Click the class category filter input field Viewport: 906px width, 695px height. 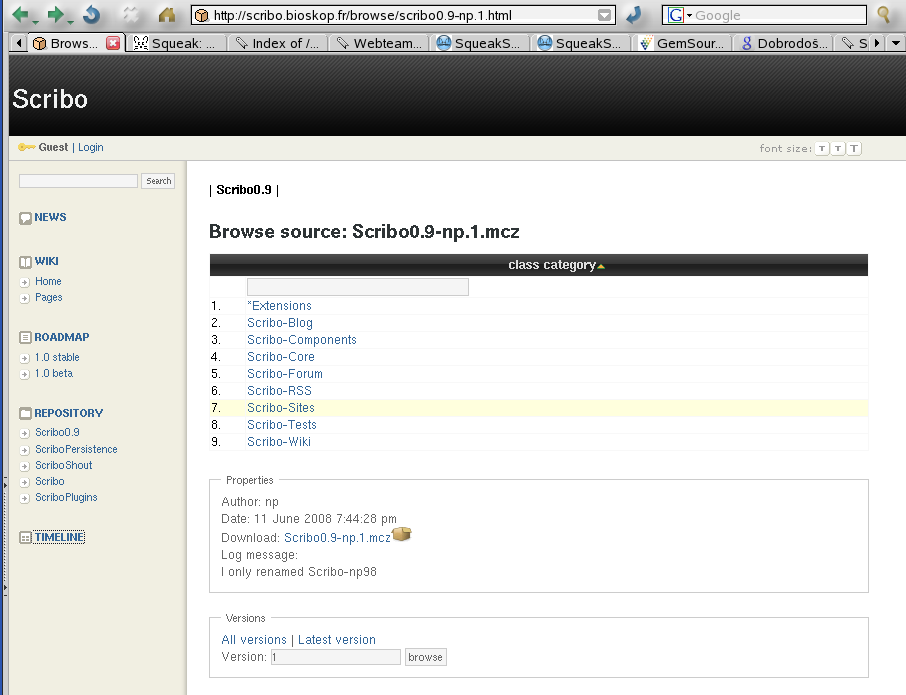pos(358,287)
